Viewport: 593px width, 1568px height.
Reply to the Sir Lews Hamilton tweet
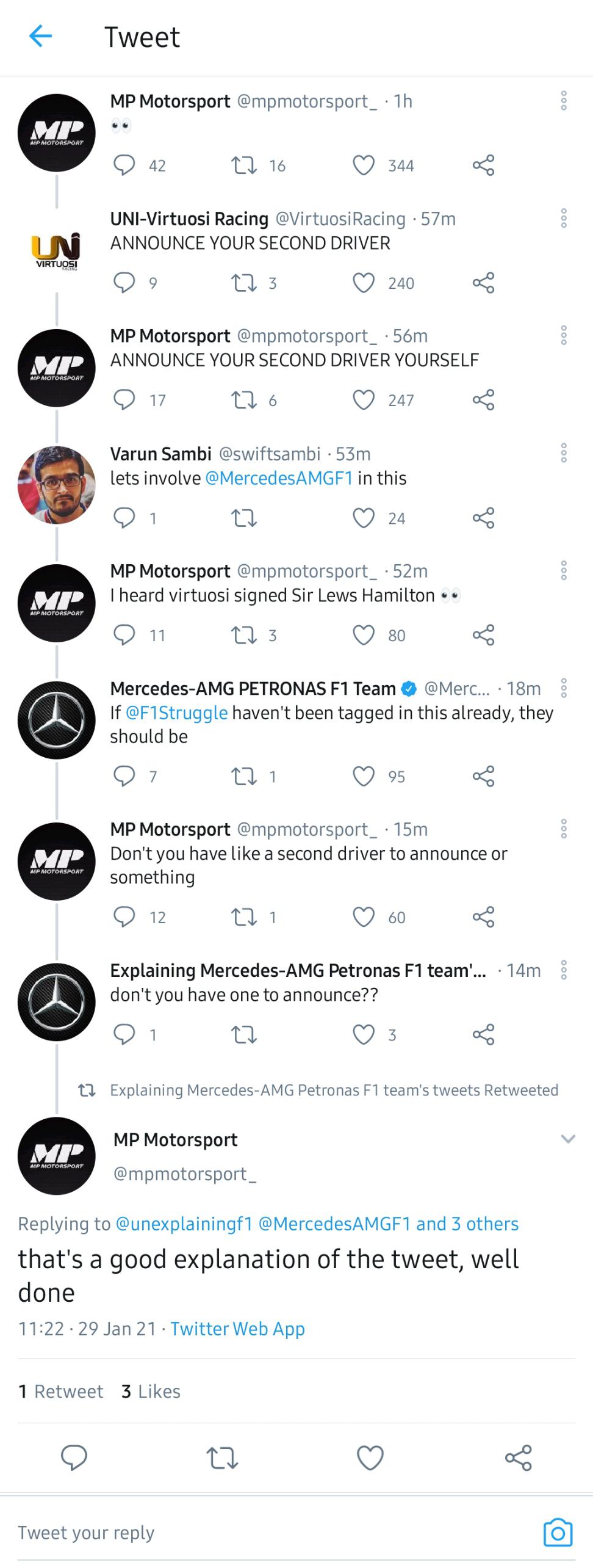[124, 635]
